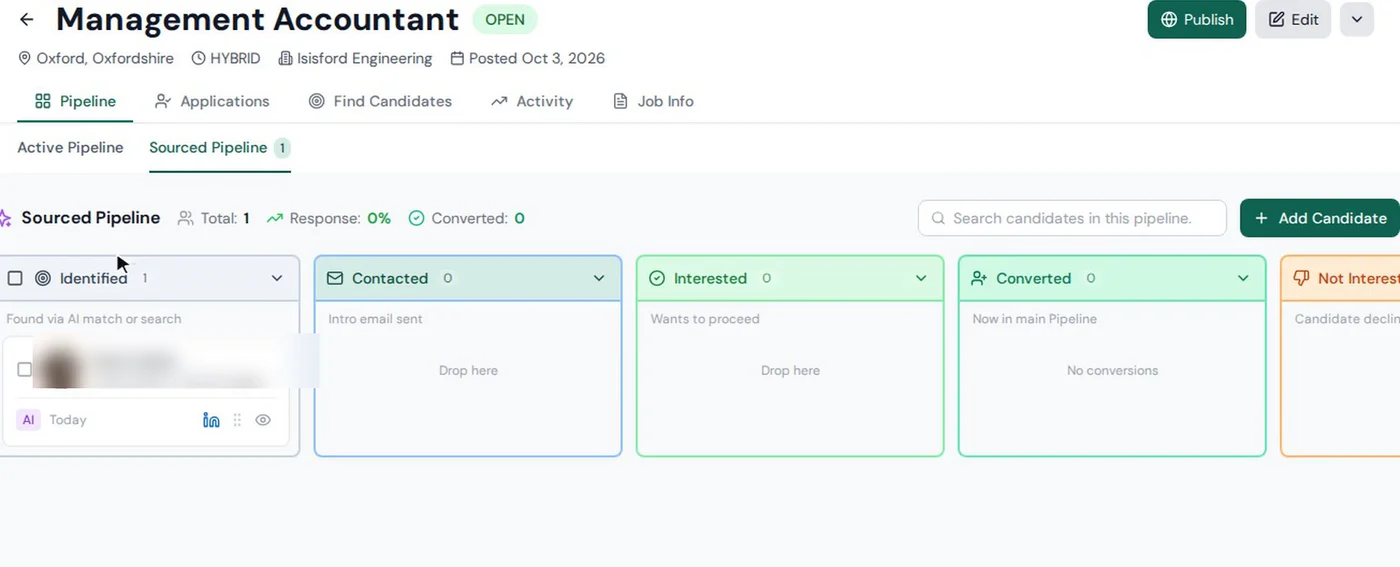
Task: Expand the Identified column chevron
Action: (277, 278)
